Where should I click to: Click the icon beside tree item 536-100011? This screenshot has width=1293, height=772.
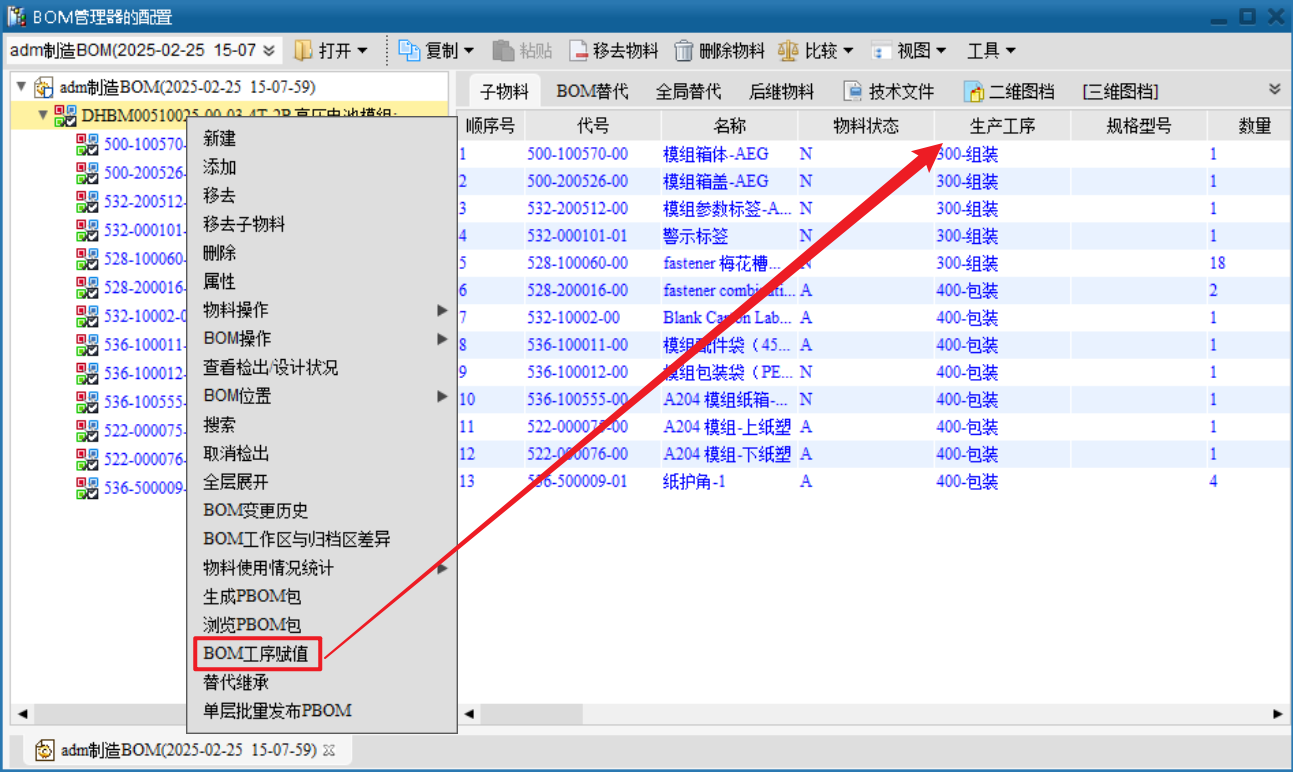click(87, 345)
